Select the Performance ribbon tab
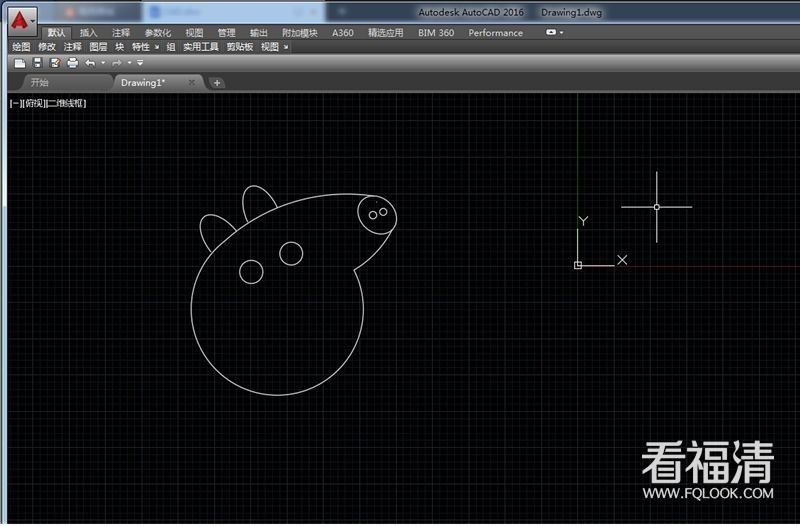Viewport: 800px width, 526px height. click(x=495, y=33)
